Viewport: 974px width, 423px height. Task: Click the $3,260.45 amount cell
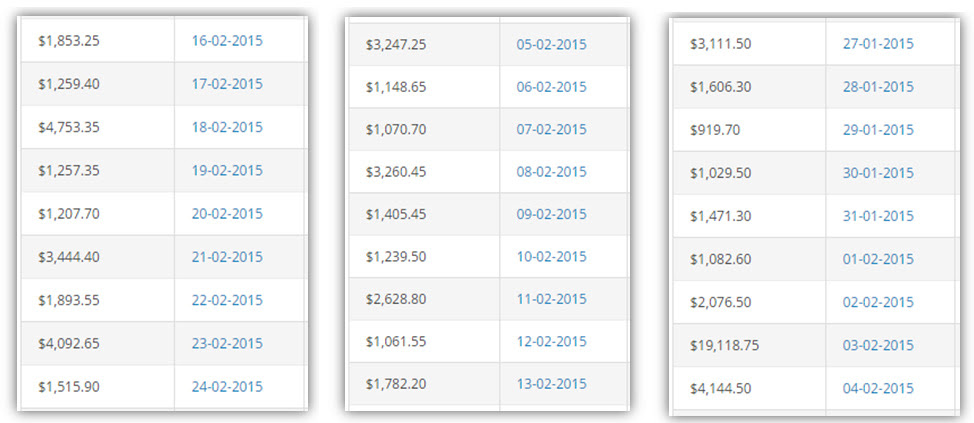click(x=424, y=172)
